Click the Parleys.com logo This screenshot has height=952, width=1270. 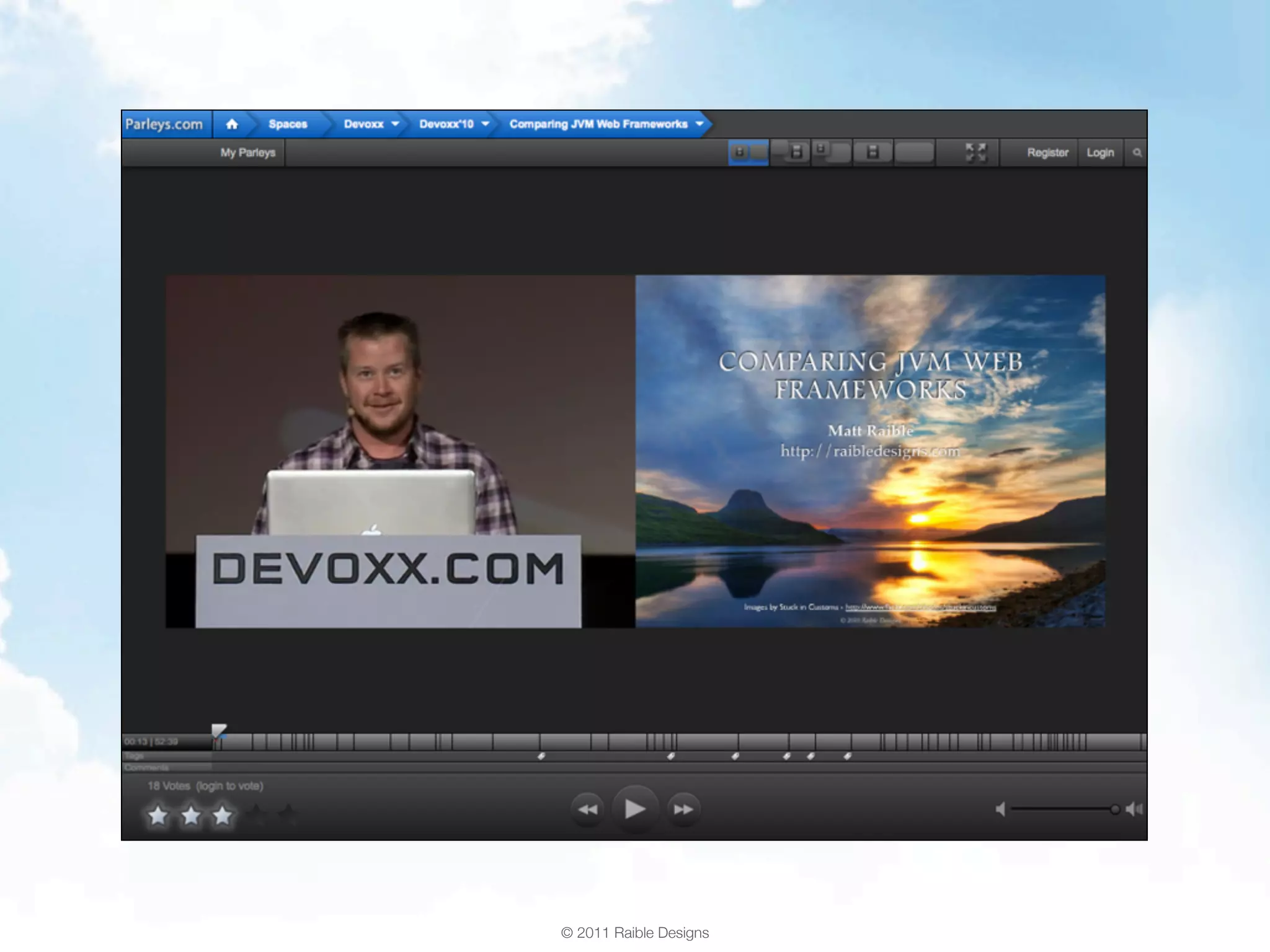[x=164, y=124]
